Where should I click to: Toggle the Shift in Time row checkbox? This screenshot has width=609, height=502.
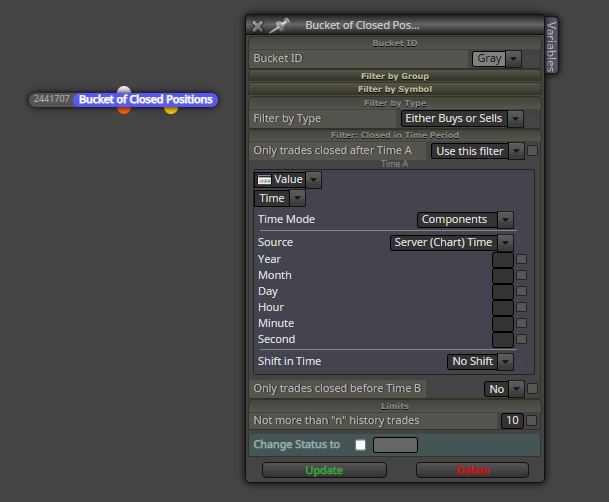pyautogui.click(x=522, y=361)
